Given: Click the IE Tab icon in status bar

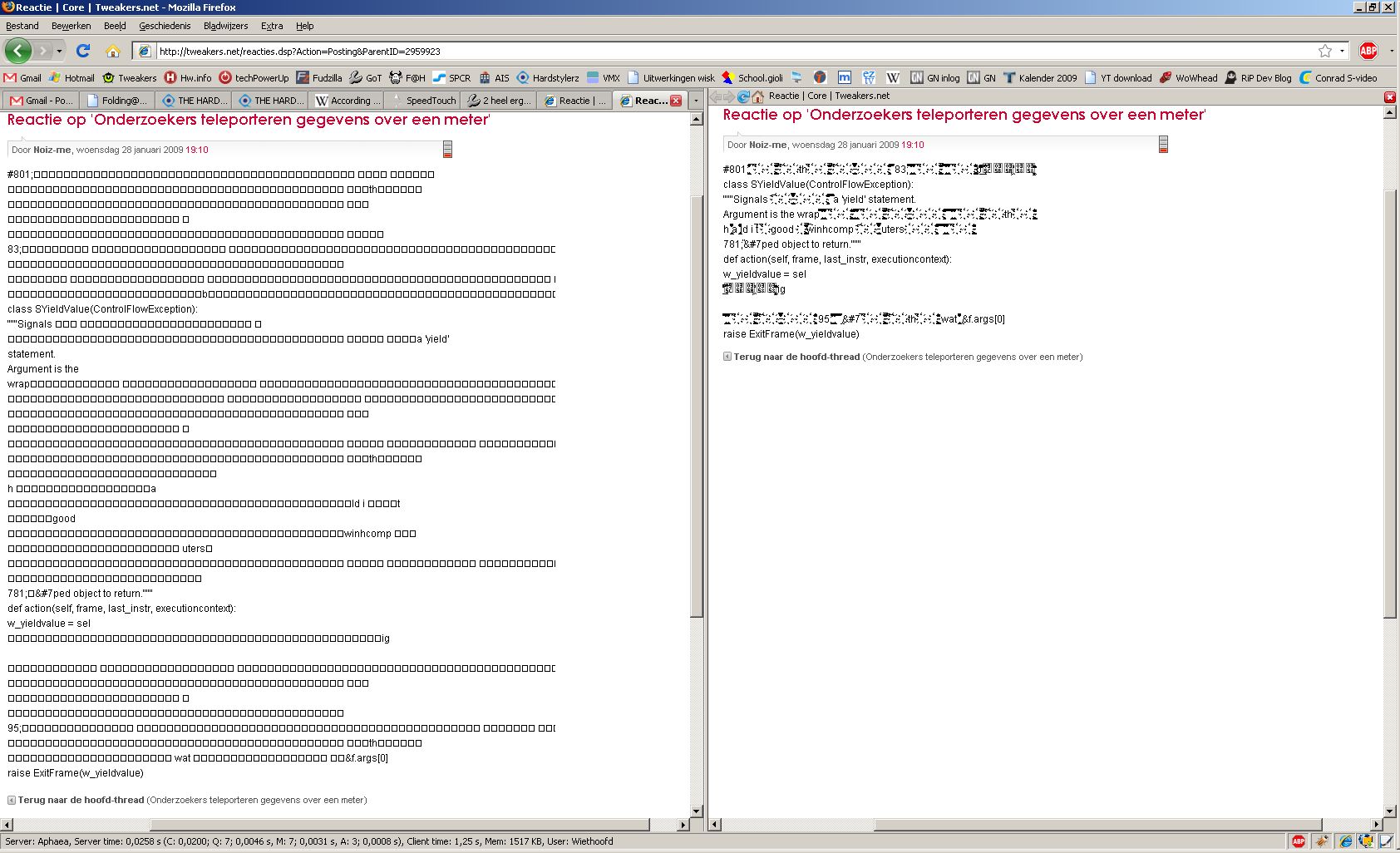Looking at the screenshot, I should 1345,841.
